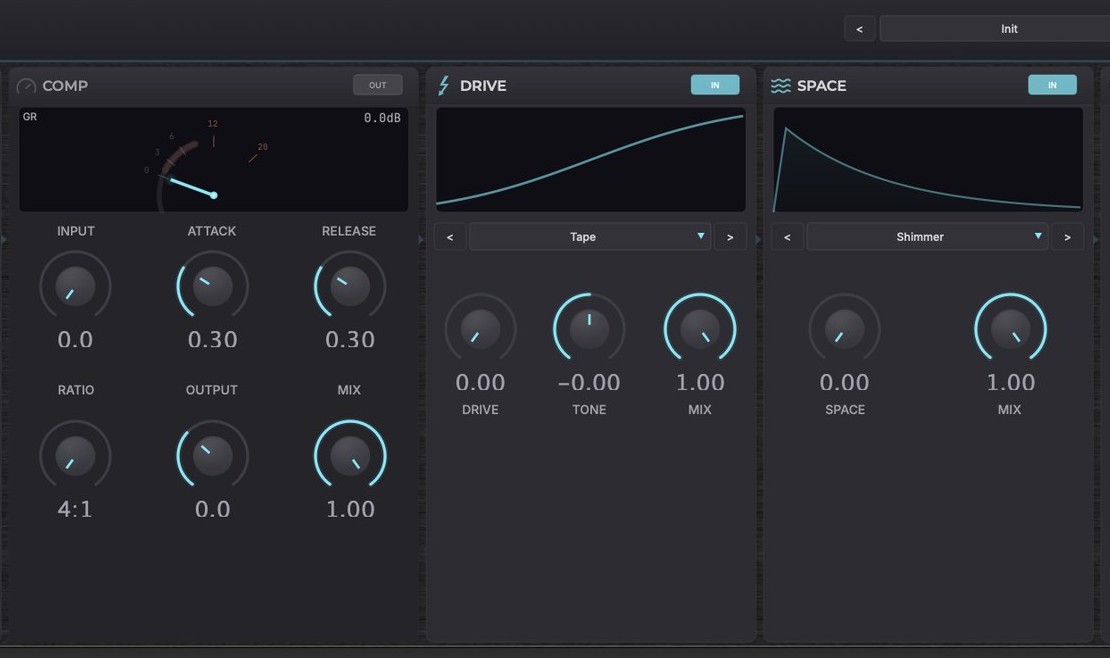Click the DRIVE lightning bolt icon

coord(444,86)
